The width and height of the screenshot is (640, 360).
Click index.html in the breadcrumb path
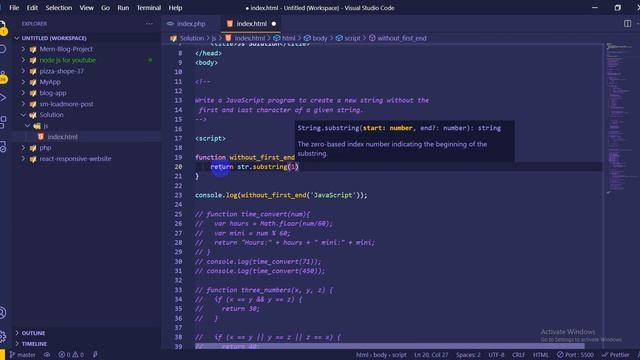tap(249, 38)
